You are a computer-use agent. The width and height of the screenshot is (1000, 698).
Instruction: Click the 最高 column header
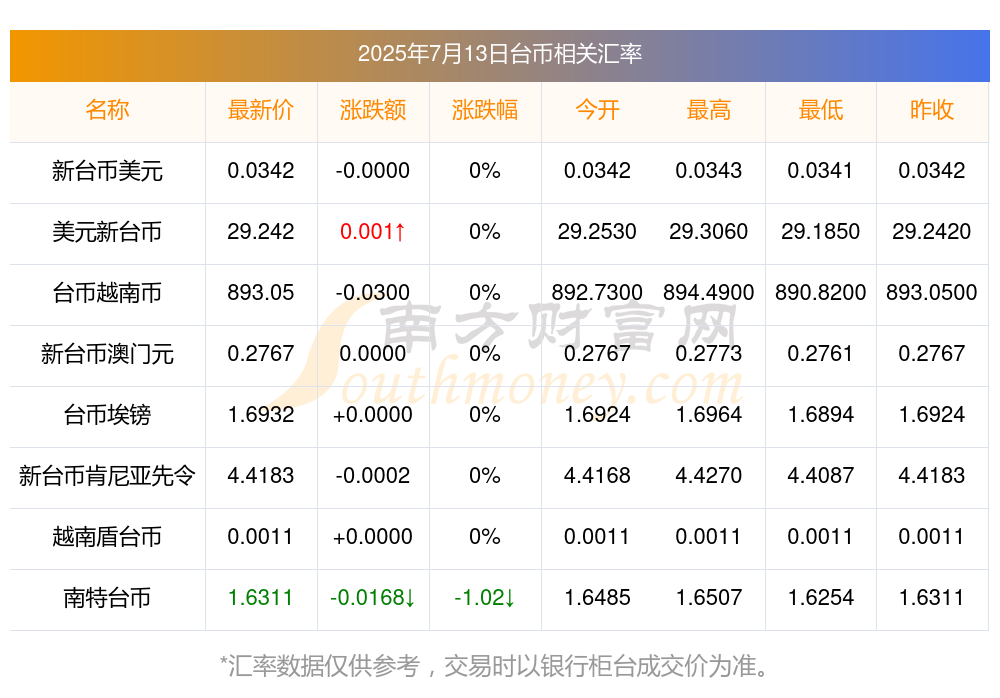(x=709, y=110)
